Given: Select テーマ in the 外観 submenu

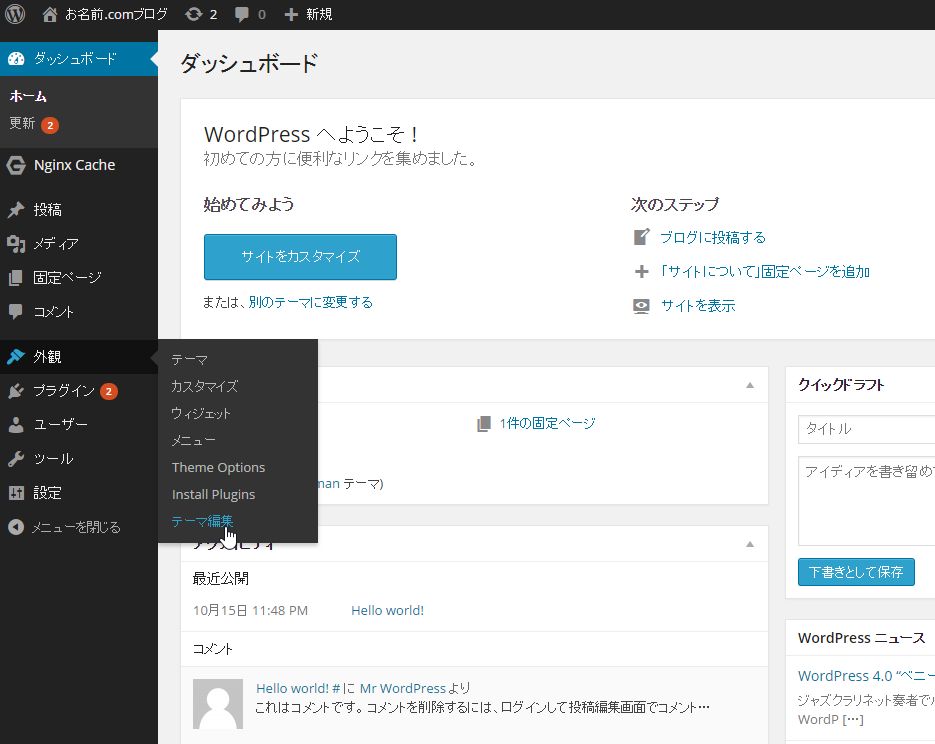Looking at the screenshot, I should pos(189,359).
